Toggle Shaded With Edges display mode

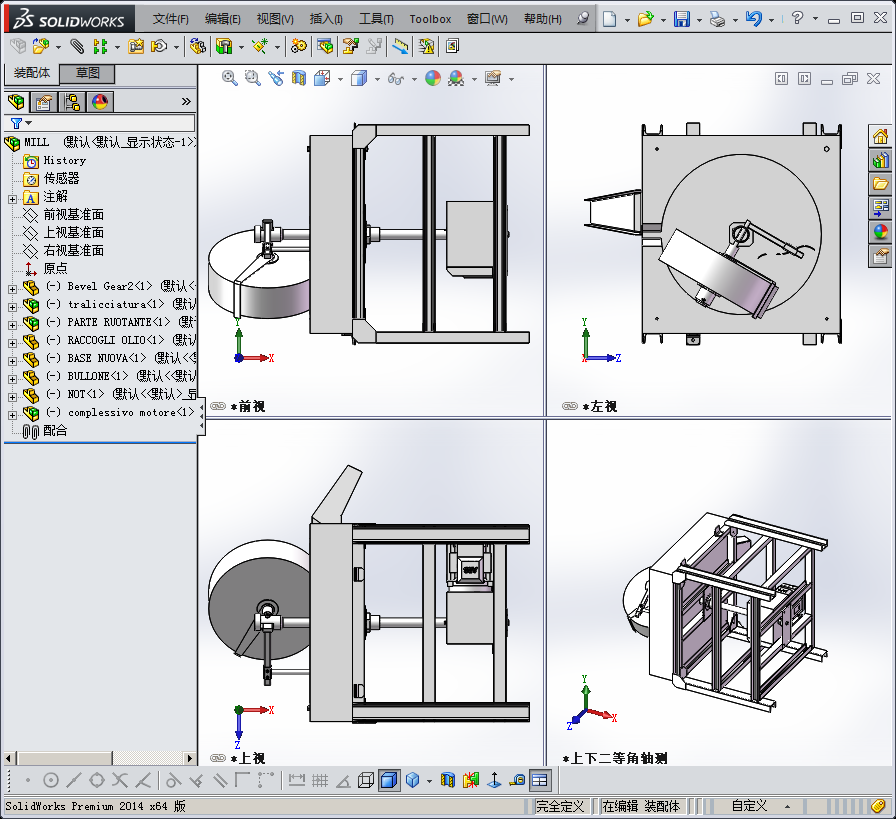pos(389,780)
